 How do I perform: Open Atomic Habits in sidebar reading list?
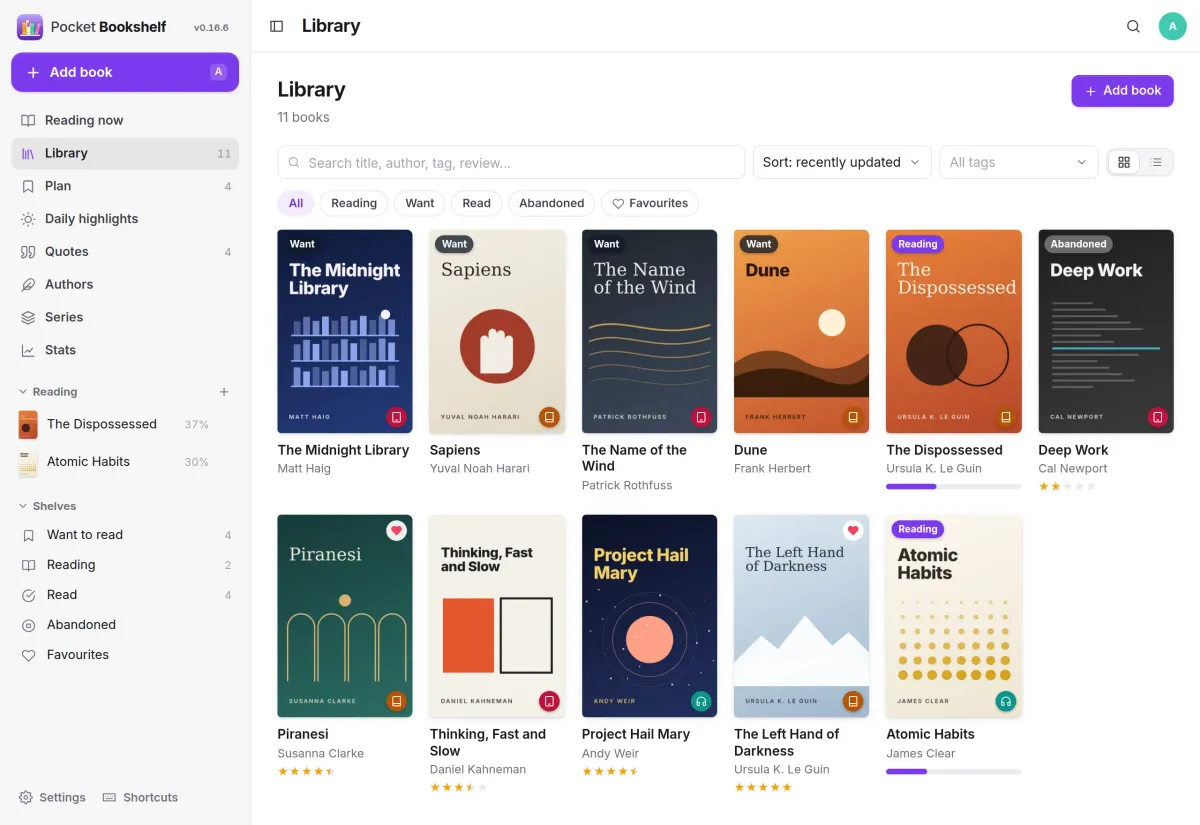[125, 462]
